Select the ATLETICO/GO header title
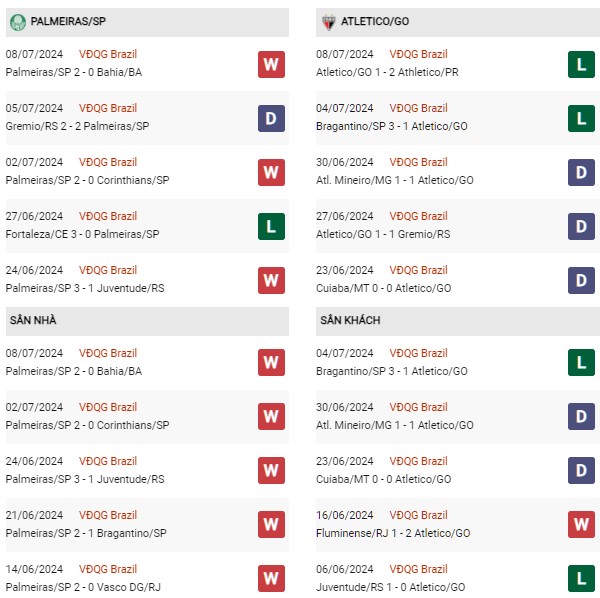This screenshot has width=600, height=598. (375, 21)
